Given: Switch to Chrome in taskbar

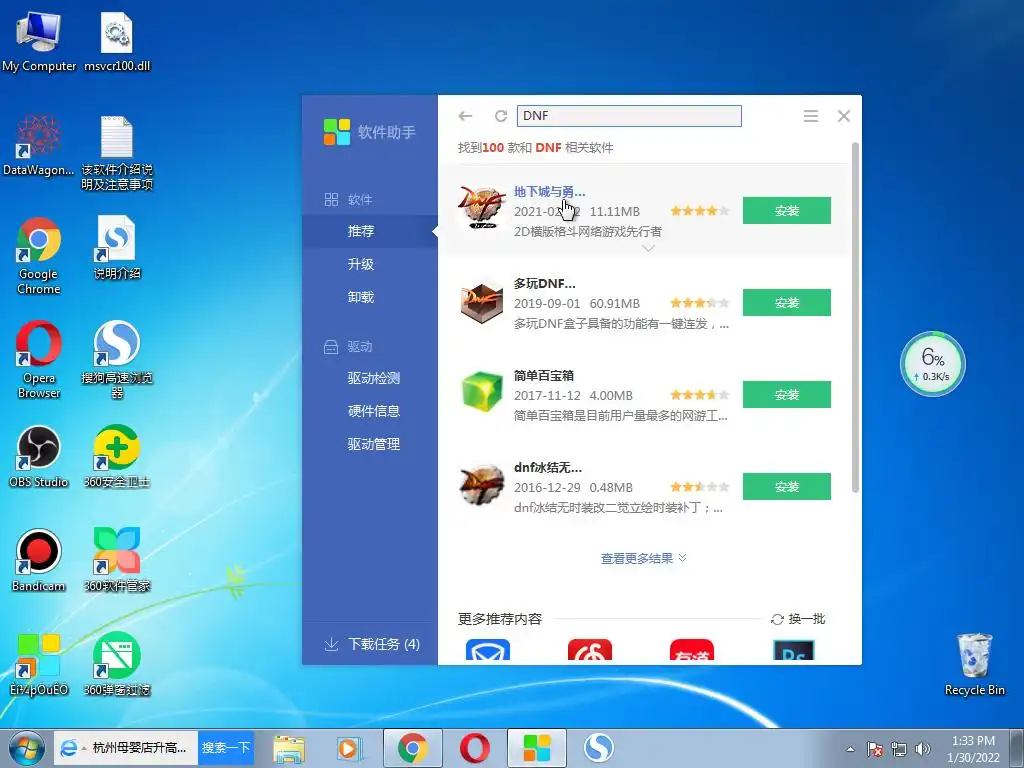Looking at the screenshot, I should pos(413,748).
